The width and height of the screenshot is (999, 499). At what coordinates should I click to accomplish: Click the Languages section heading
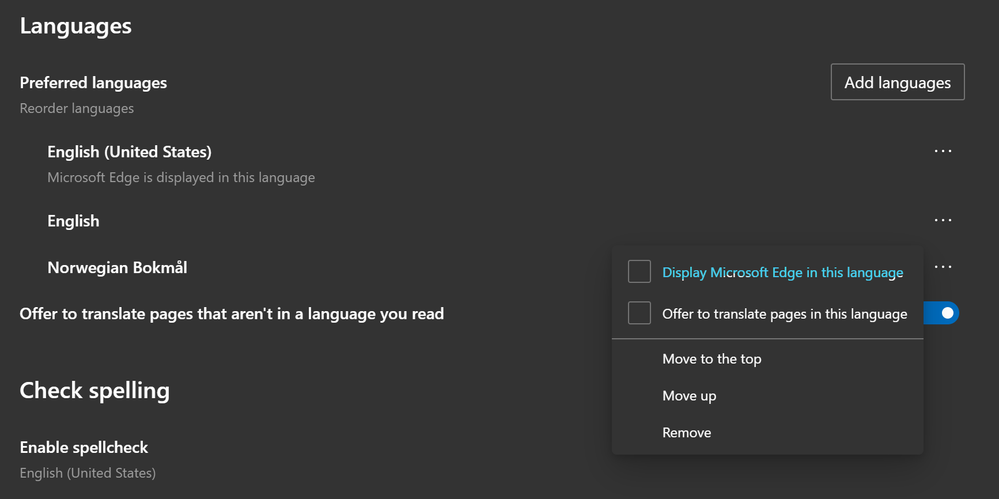76,26
